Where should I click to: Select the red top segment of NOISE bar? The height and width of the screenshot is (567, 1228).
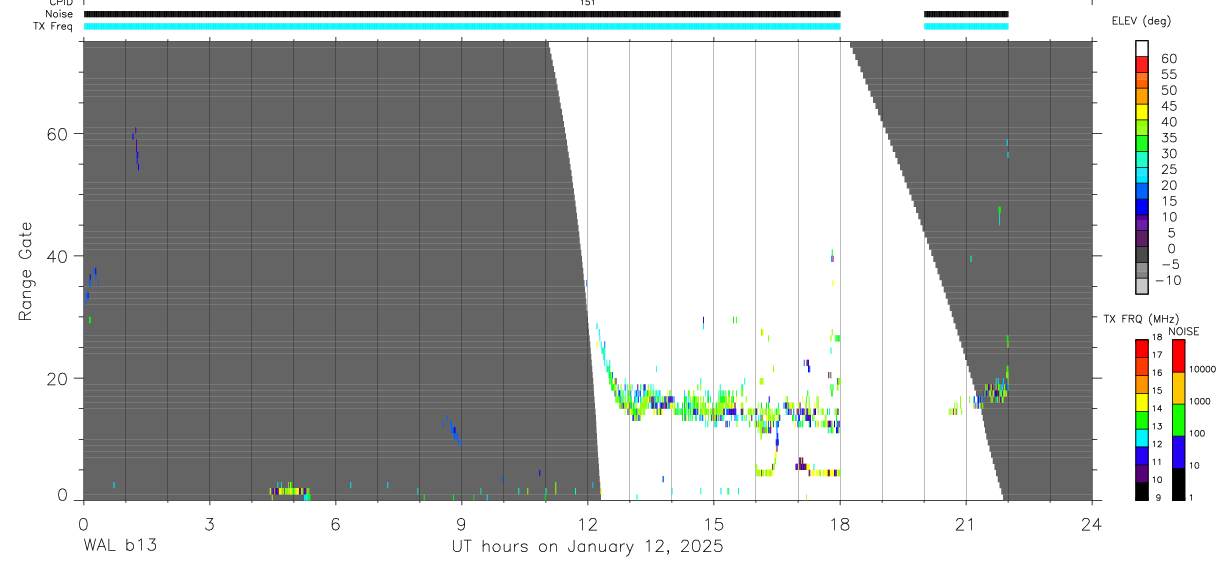(1178, 356)
